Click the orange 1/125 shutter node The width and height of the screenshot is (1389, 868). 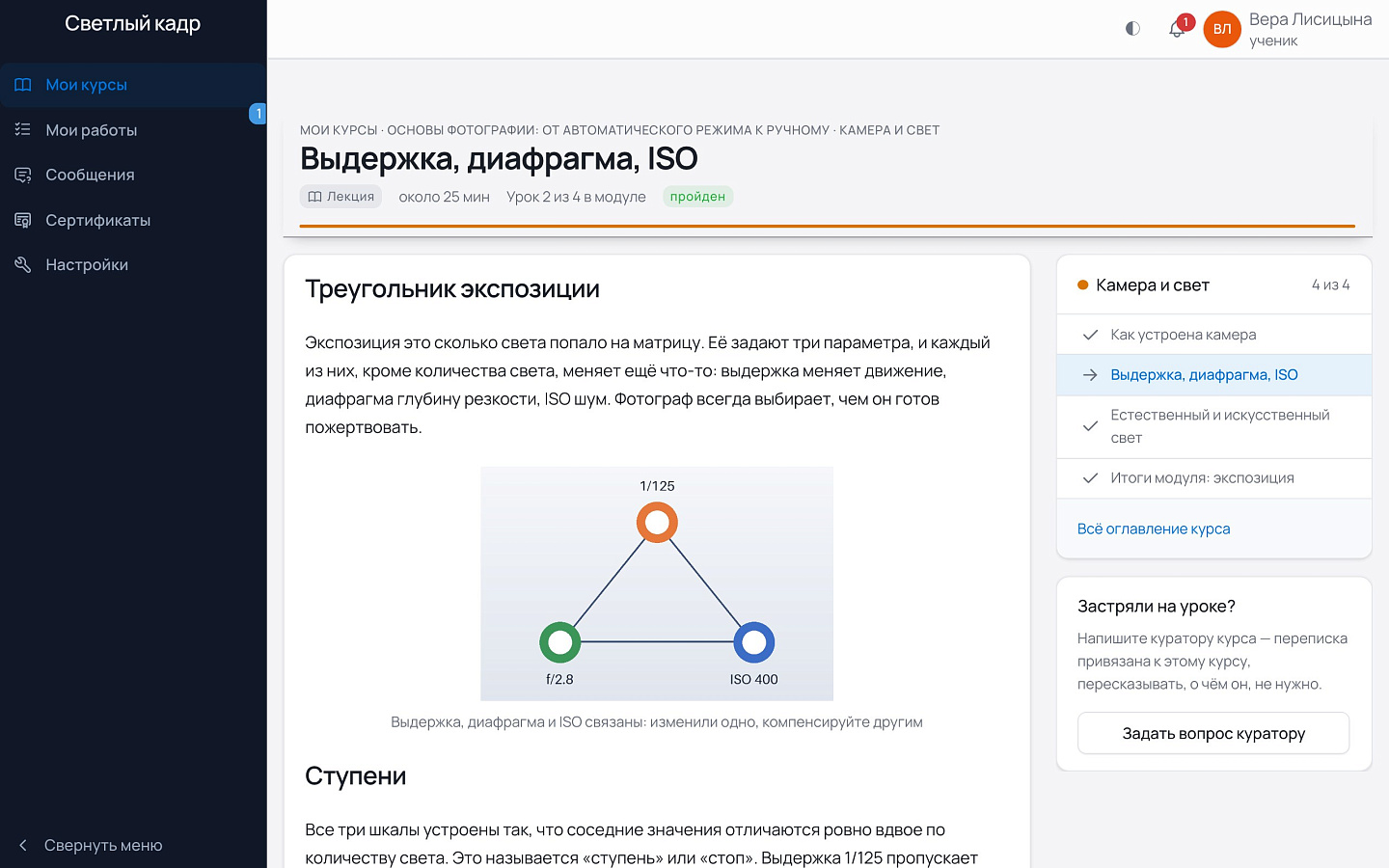tap(657, 523)
